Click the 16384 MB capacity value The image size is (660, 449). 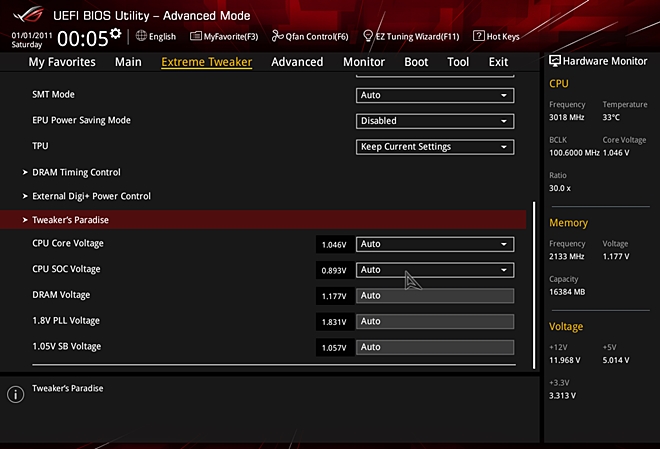click(x=567, y=292)
